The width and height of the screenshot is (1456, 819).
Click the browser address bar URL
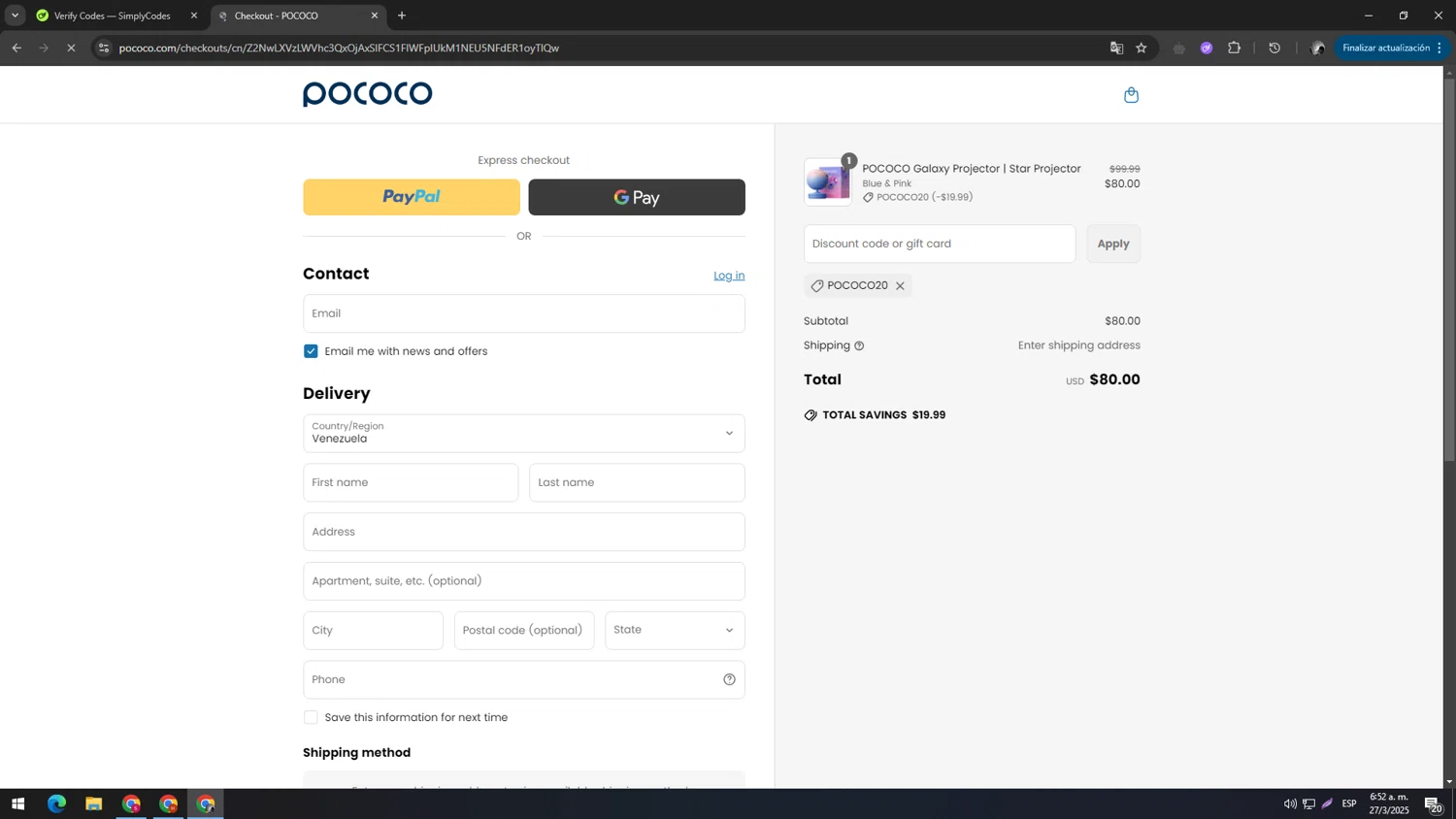pos(339,48)
